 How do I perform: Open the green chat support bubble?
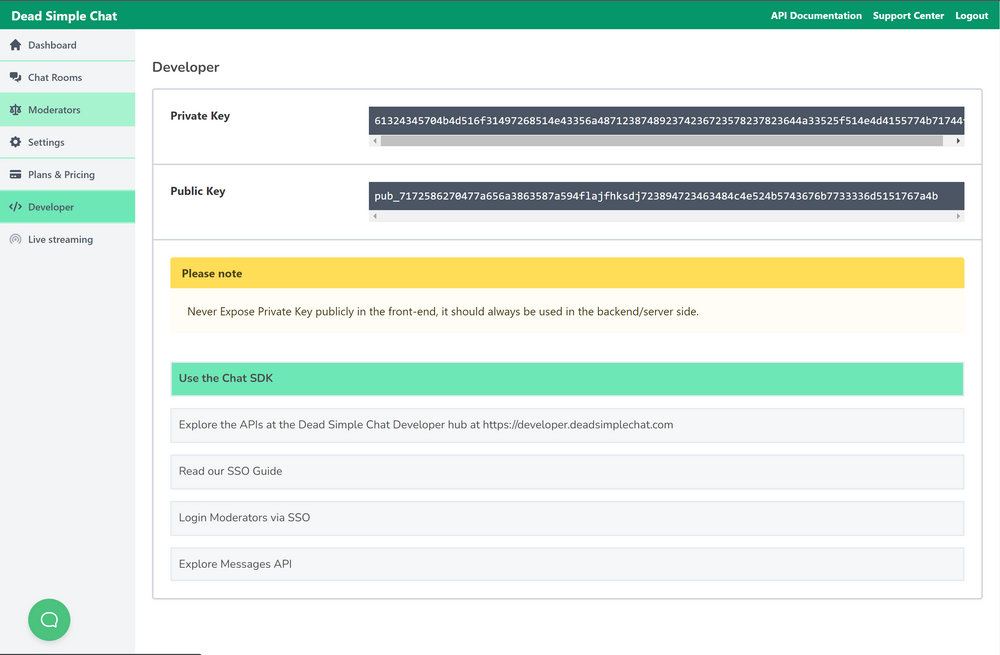[x=49, y=620]
